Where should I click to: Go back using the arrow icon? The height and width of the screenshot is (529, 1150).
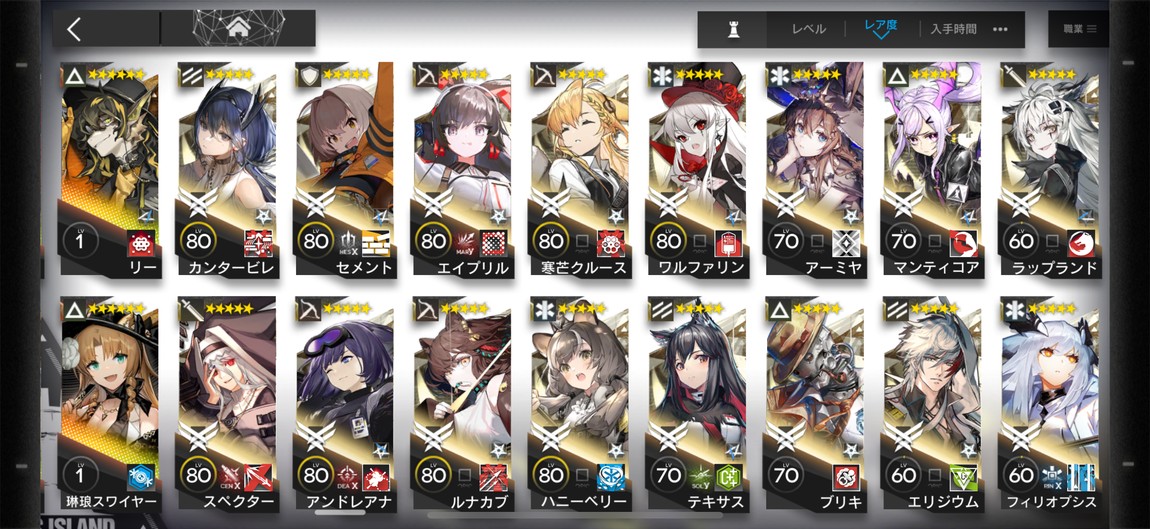point(73,29)
